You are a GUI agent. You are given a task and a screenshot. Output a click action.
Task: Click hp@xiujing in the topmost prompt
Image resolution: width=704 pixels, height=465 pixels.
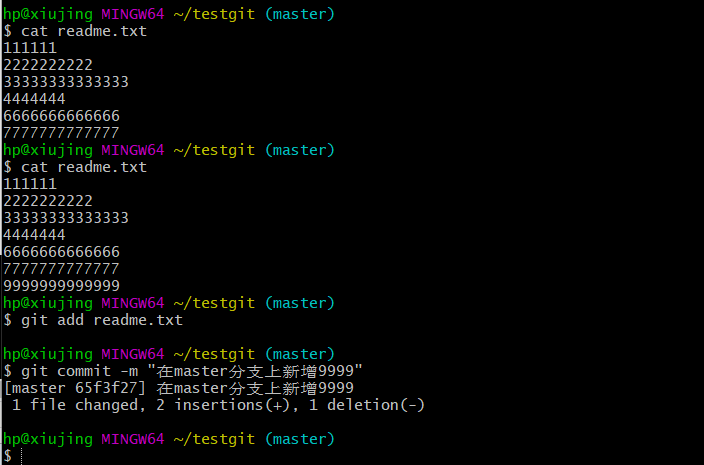[48, 14]
